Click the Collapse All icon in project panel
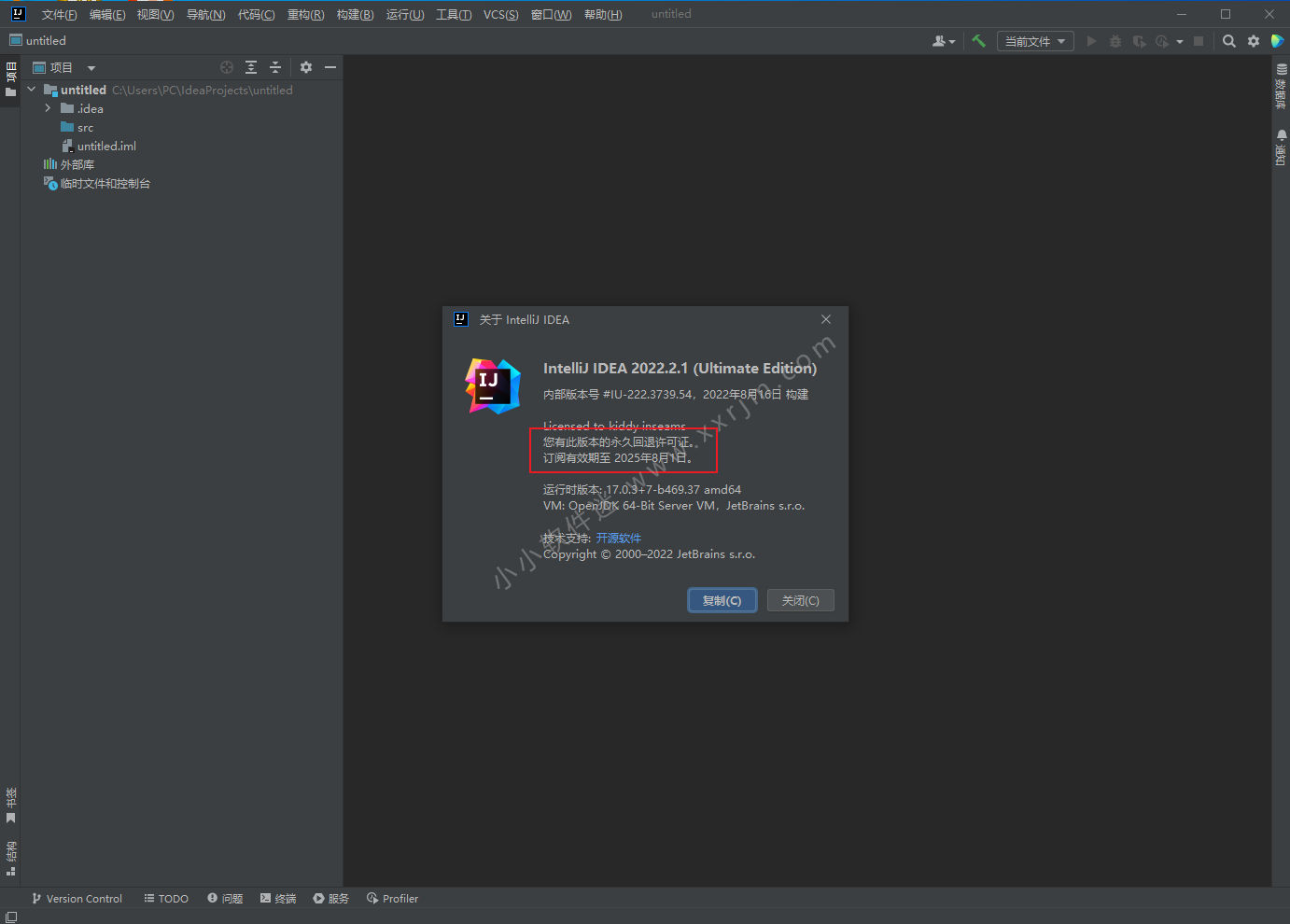This screenshot has width=1290, height=924. [275, 67]
